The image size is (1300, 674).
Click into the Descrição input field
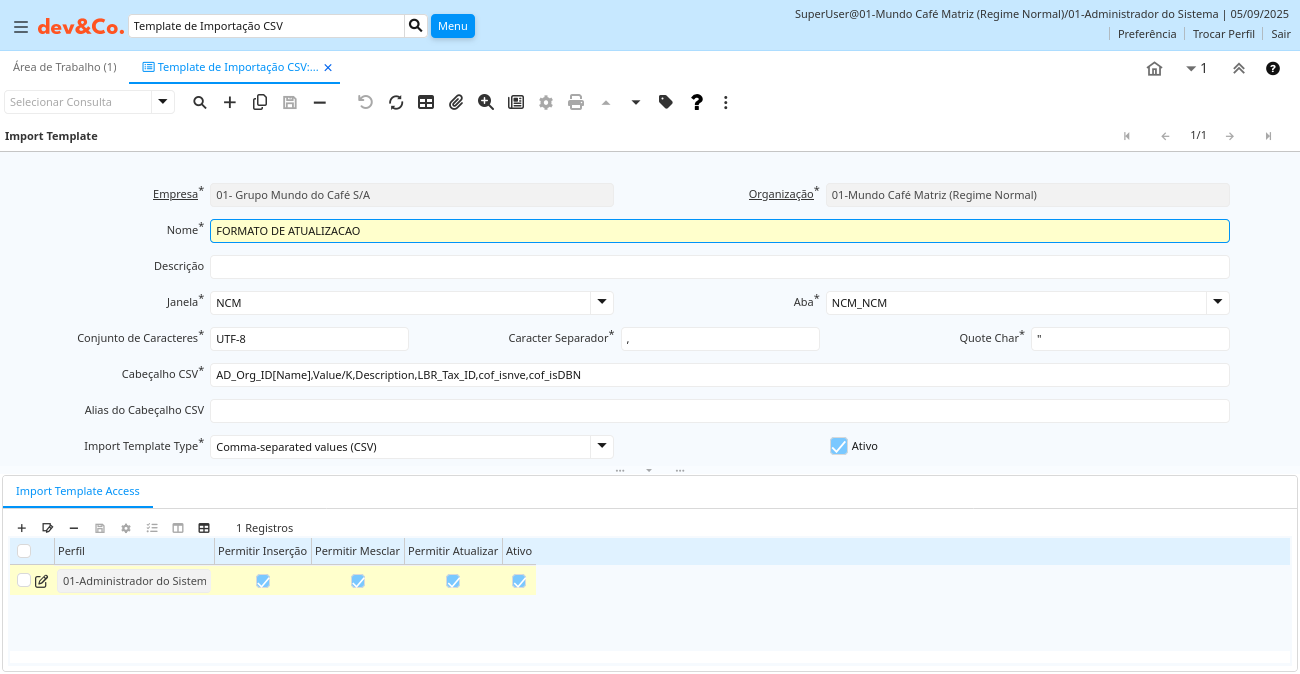click(719, 267)
